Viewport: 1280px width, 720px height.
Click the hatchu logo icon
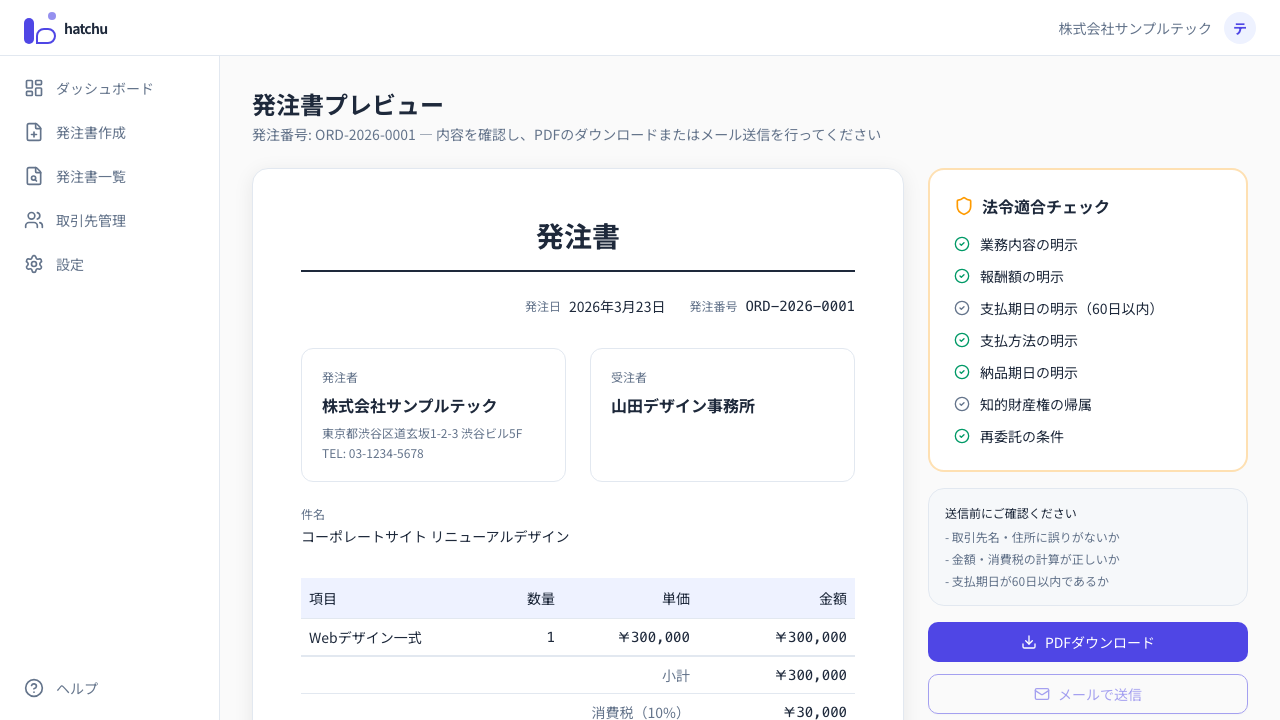[40, 28]
